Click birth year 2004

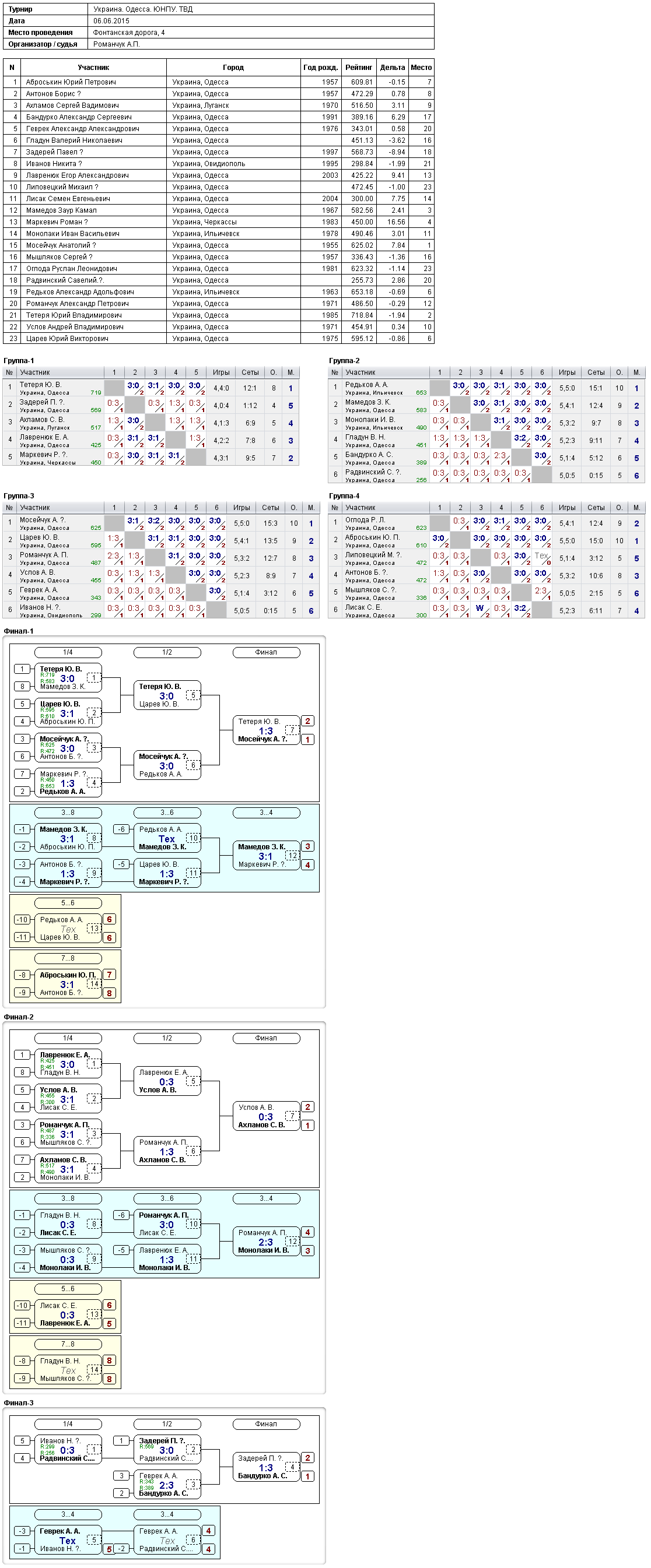point(330,198)
